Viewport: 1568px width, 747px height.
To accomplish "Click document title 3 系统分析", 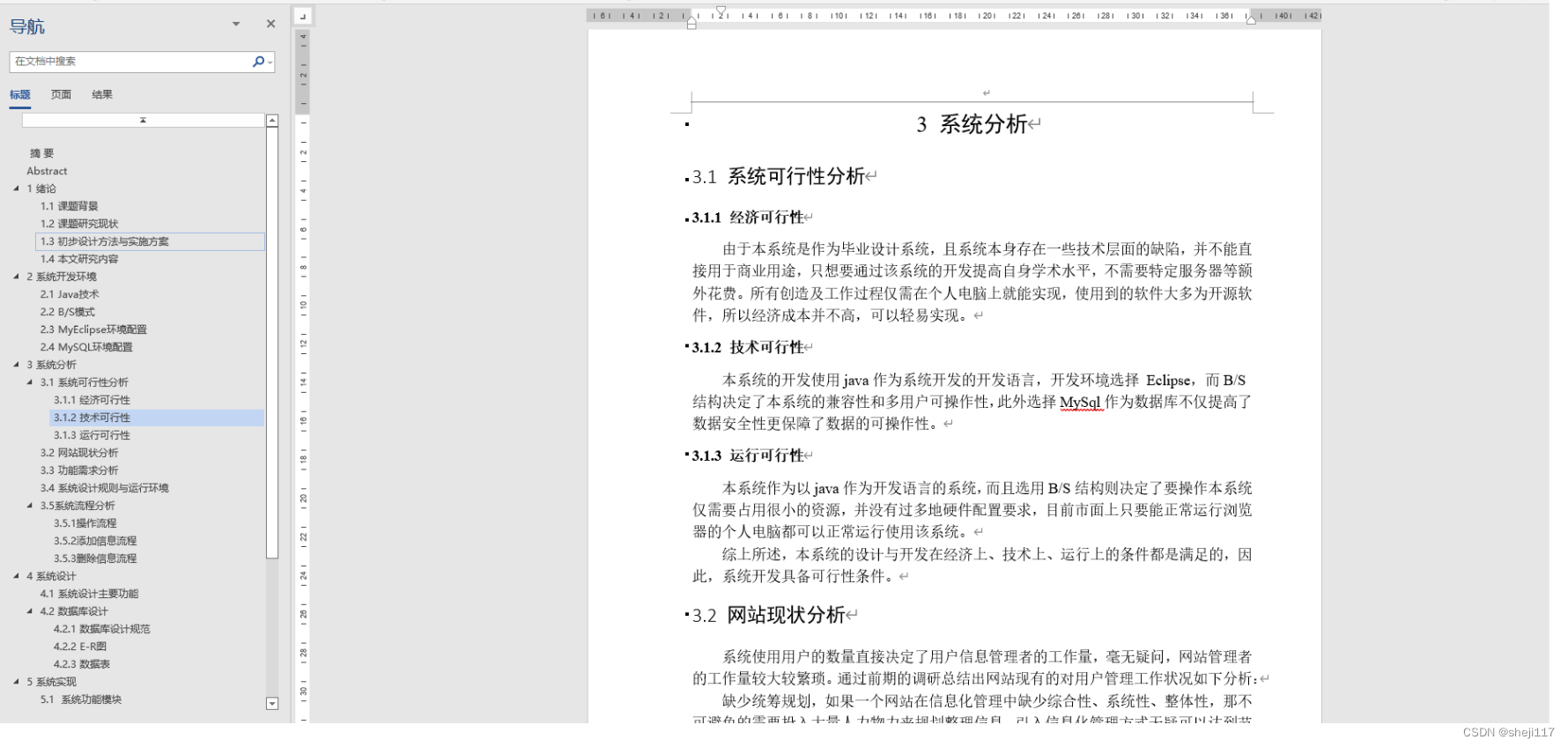I will (972, 124).
